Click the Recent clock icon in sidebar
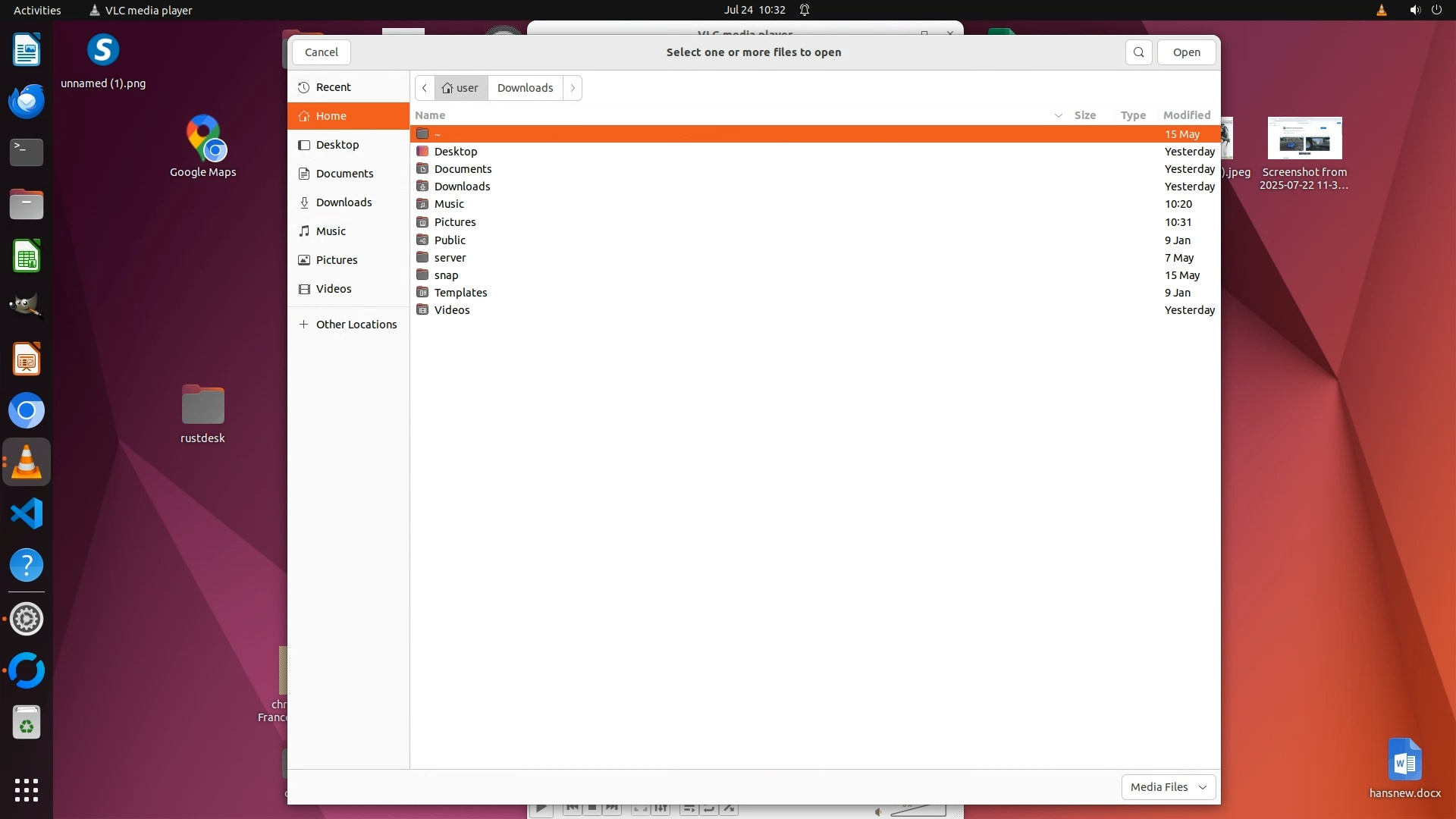 (x=304, y=87)
